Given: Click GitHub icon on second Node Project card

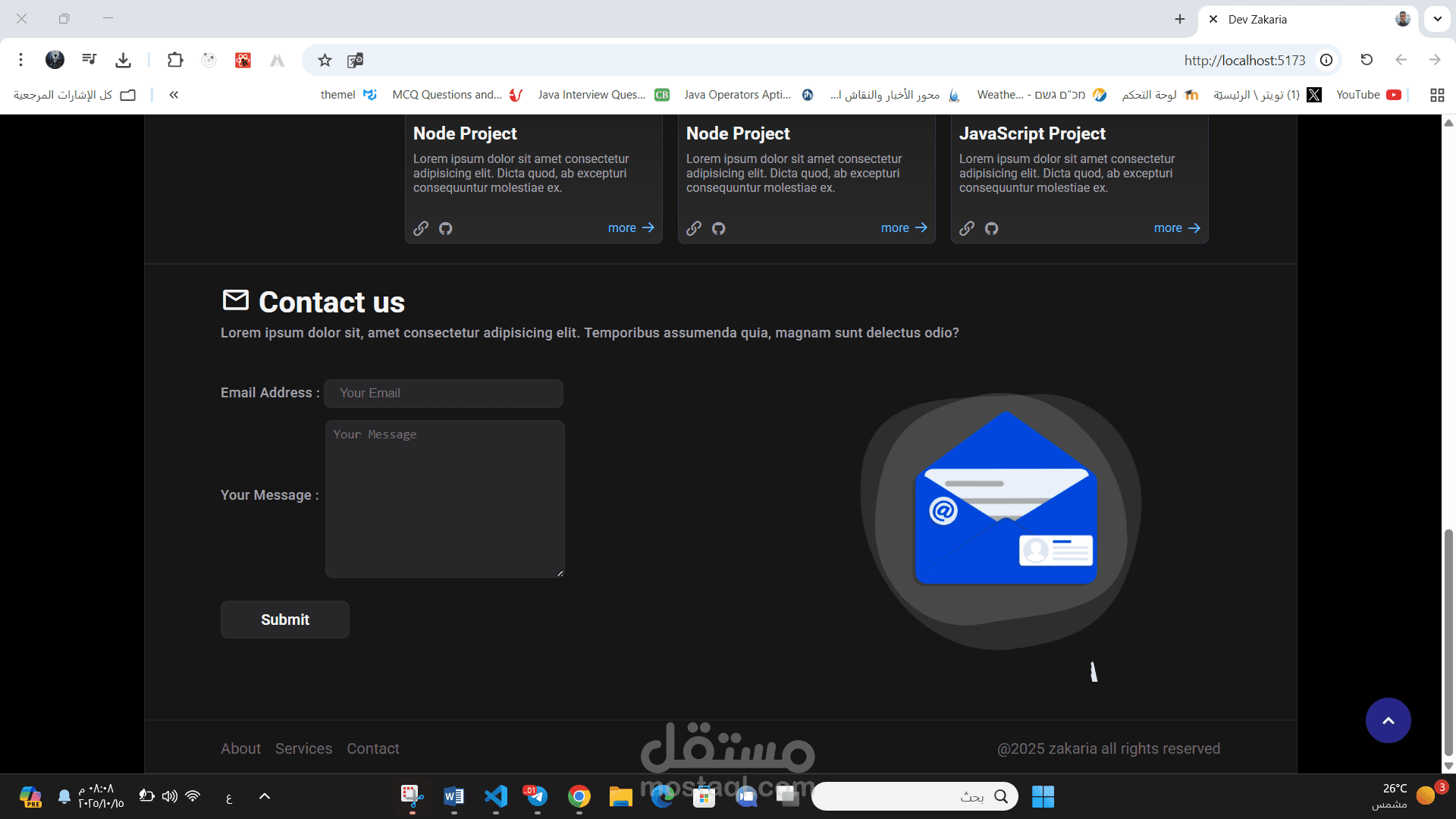Looking at the screenshot, I should pos(718,228).
